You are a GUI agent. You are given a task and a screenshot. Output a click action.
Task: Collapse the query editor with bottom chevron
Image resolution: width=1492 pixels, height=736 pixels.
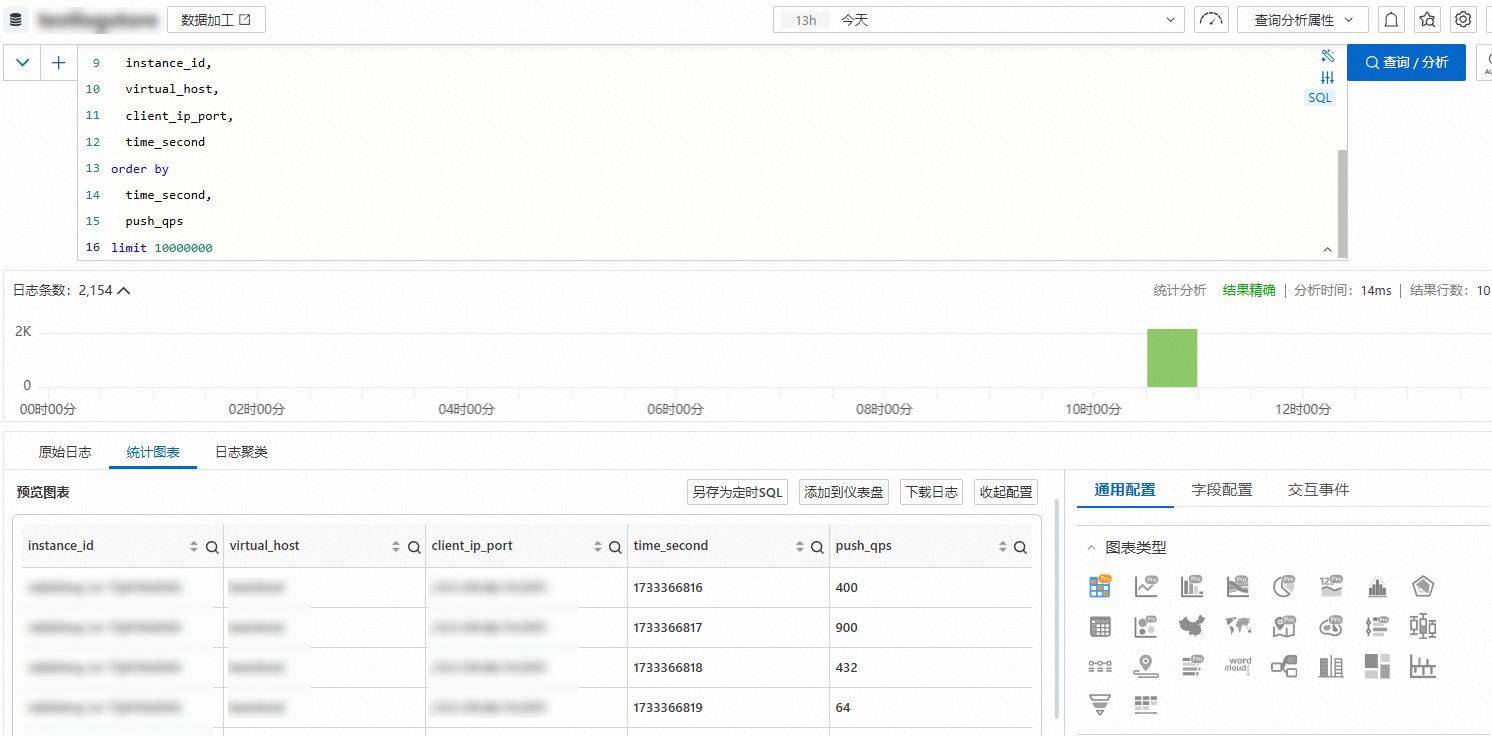1328,249
